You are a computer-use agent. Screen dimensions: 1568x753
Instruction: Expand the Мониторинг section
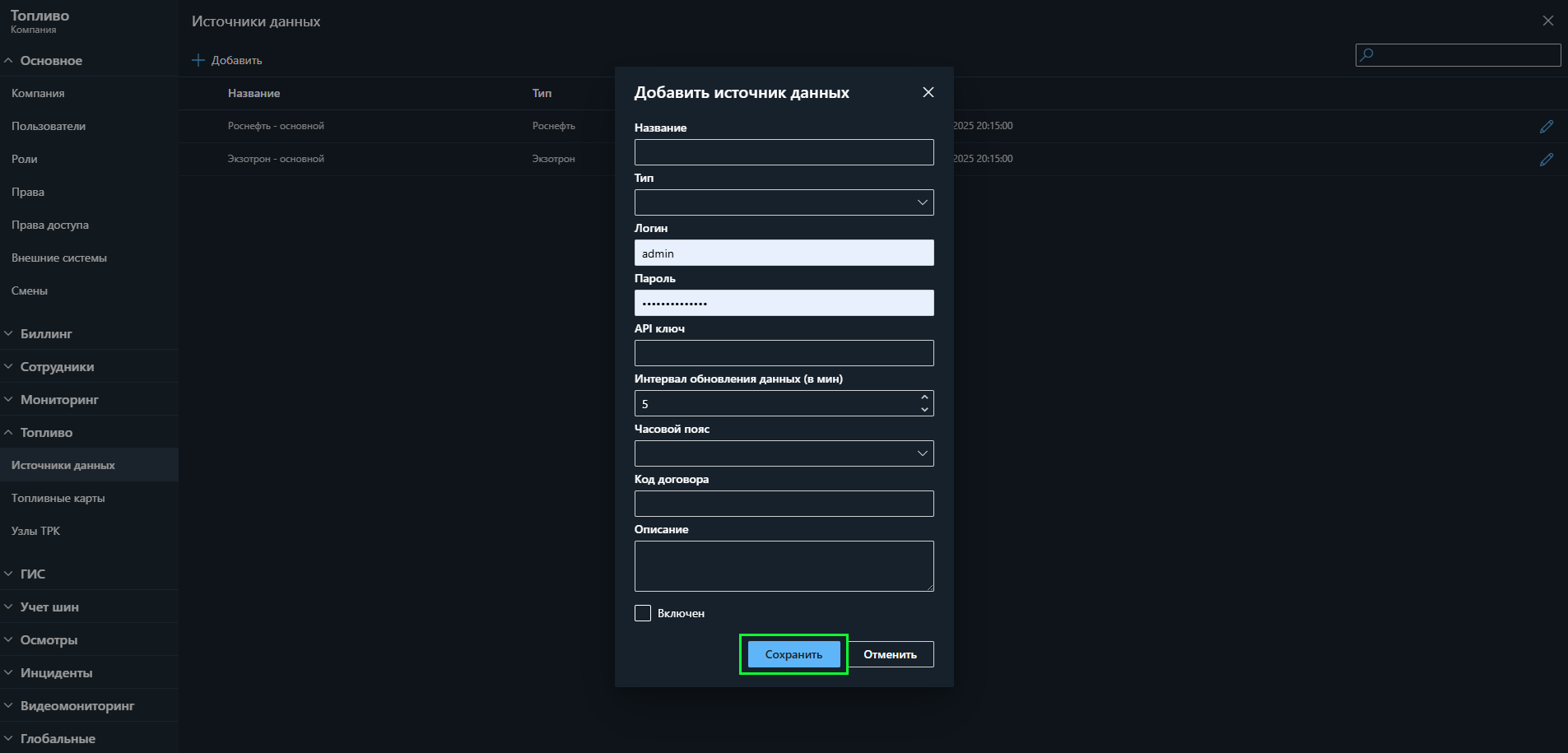coord(59,400)
